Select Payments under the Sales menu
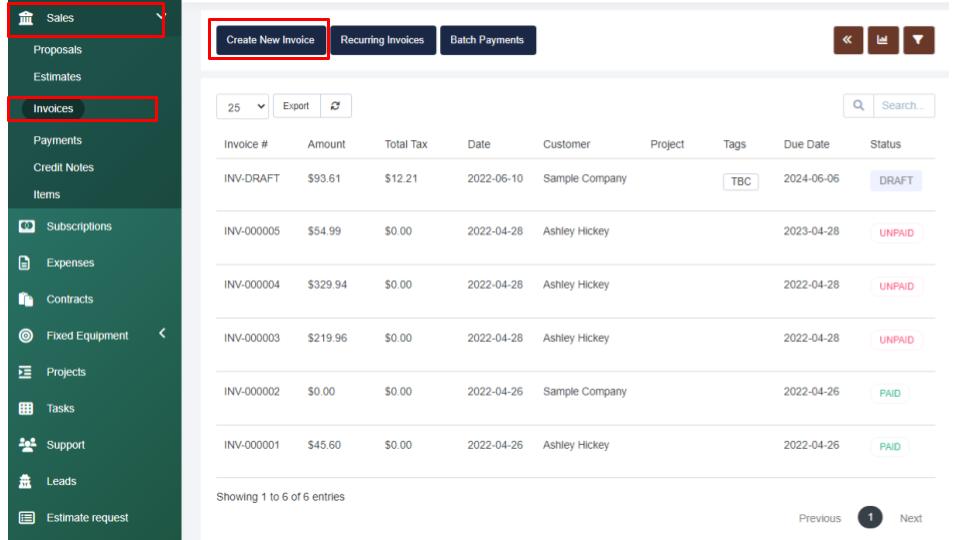 tap(57, 141)
